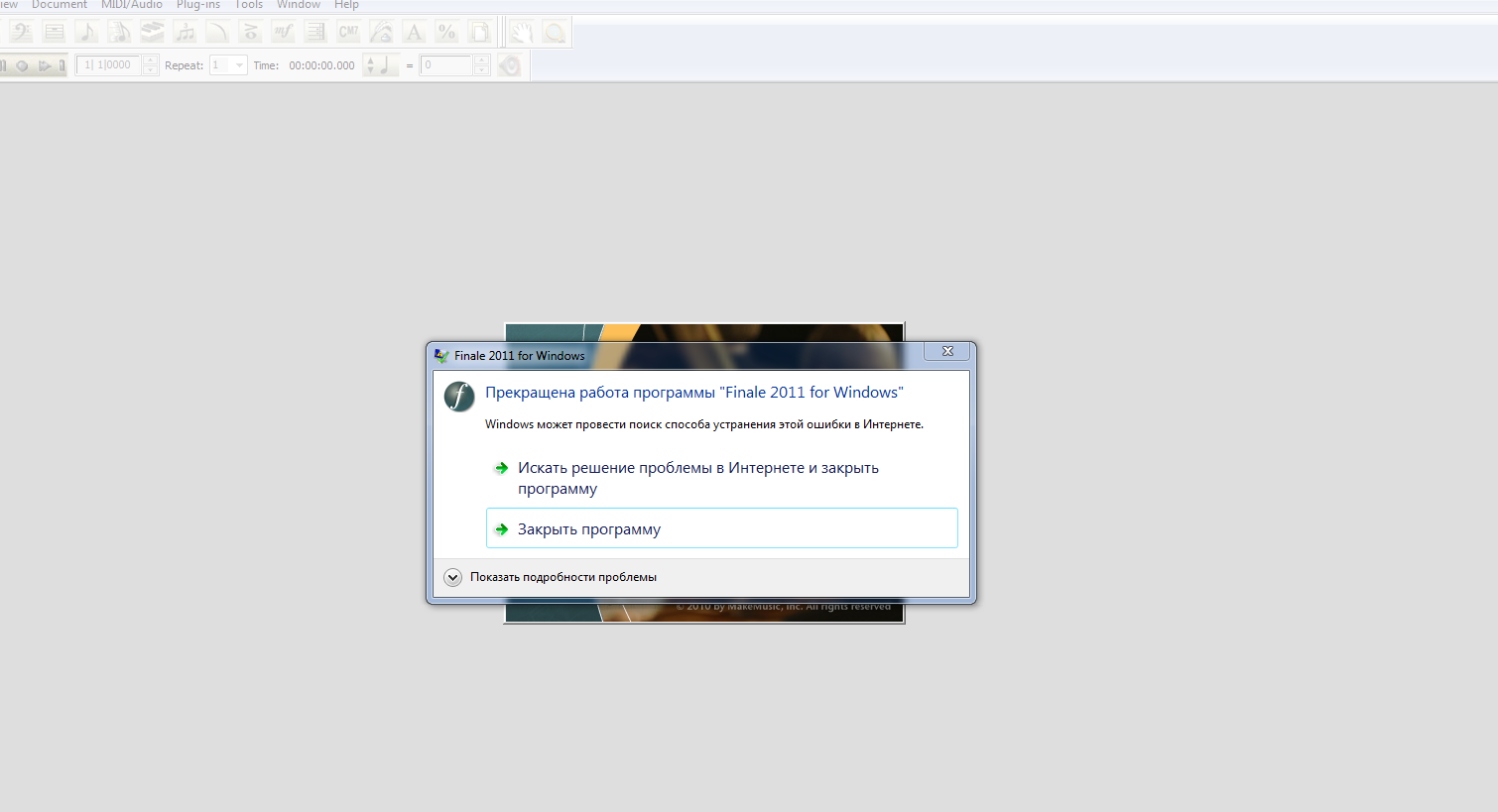1498x812 pixels.
Task: Select the Speedy Entry tool
Action: [x=119, y=33]
